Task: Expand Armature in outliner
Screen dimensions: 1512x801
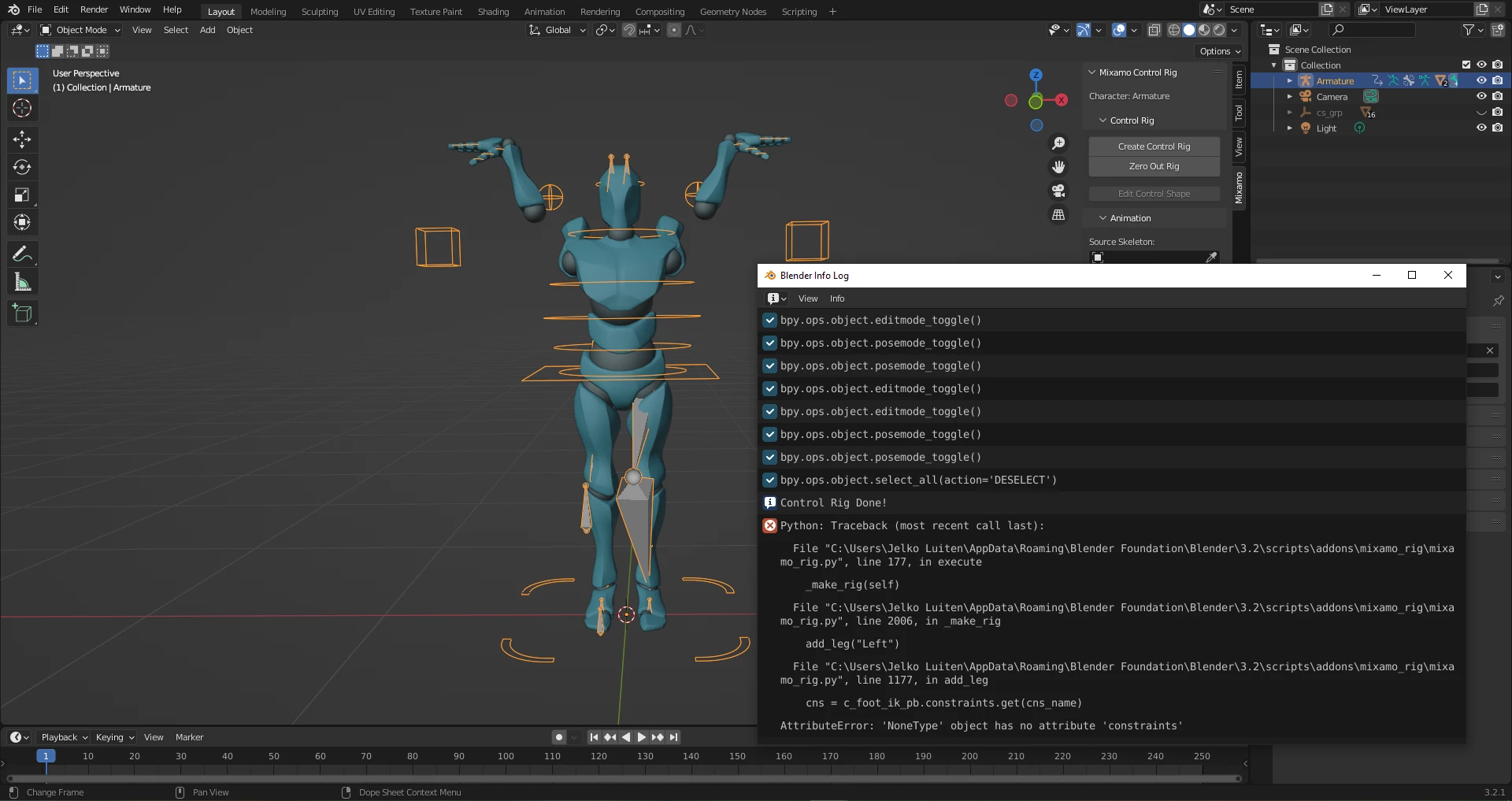Action: [1289, 80]
